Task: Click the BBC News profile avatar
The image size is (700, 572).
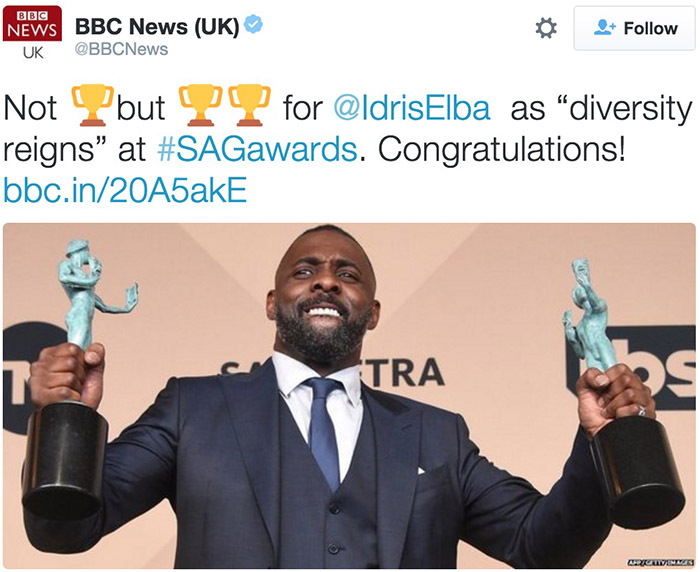Action: 32,33
